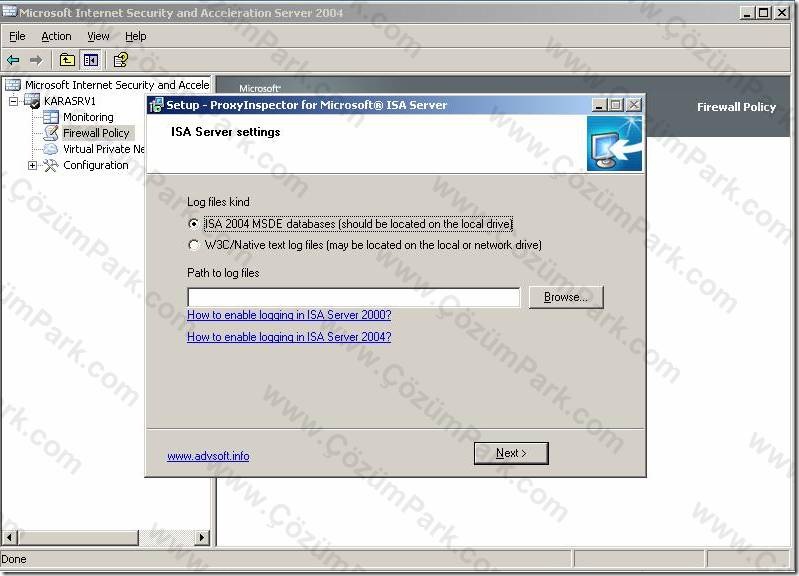Screen dimensions: 799x576
Task: Close the ProxyInspector setup dialog
Action: (633, 105)
